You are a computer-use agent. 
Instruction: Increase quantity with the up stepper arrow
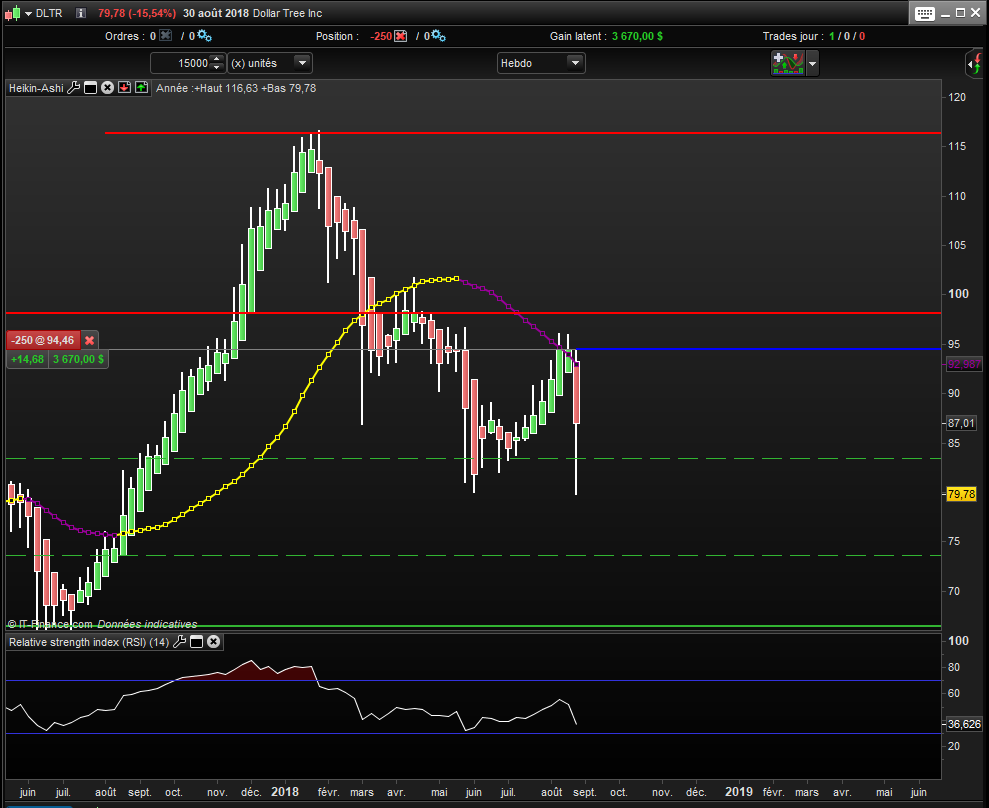tap(217, 59)
